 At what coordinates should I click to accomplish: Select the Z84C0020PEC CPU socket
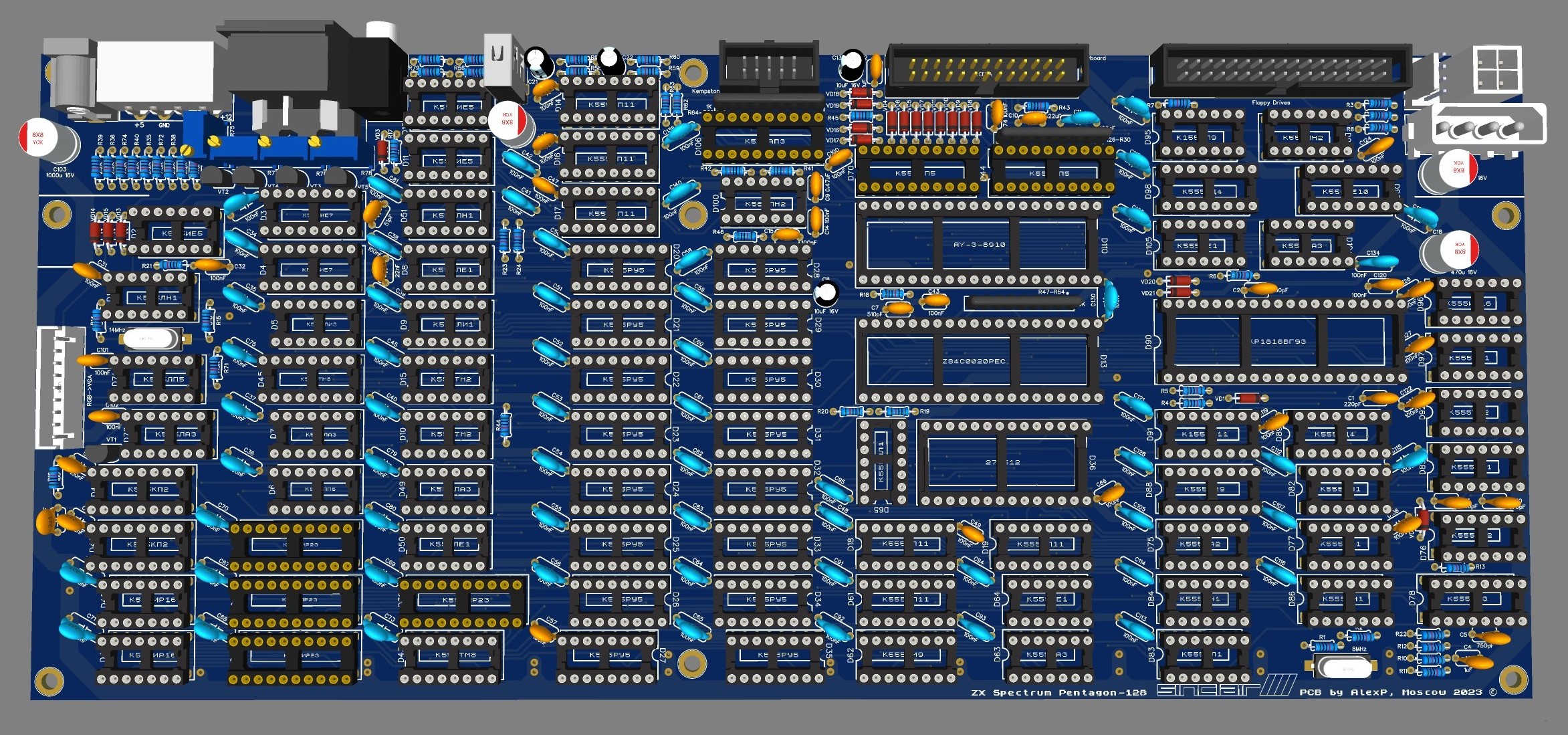click(x=979, y=360)
